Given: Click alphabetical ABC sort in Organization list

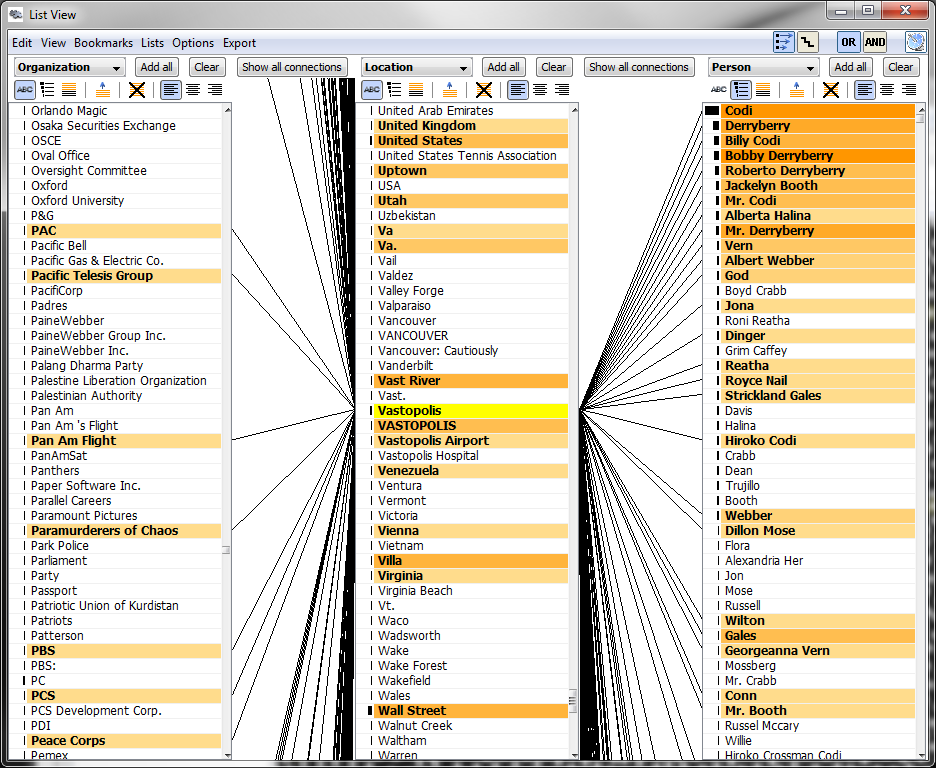Looking at the screenshot, I should point(24,90).
